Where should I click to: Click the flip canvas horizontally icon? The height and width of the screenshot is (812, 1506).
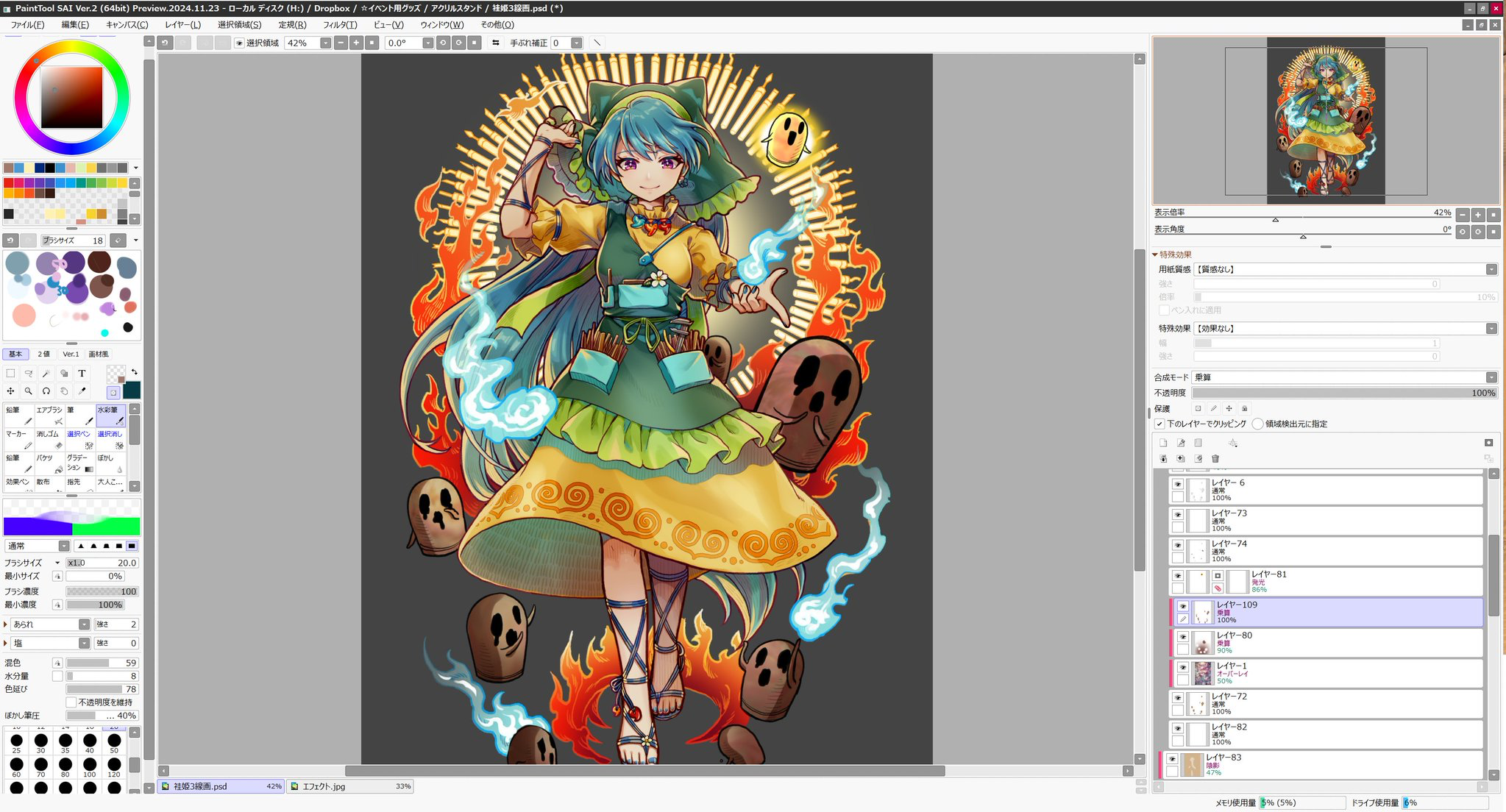[x=495, y=43]
